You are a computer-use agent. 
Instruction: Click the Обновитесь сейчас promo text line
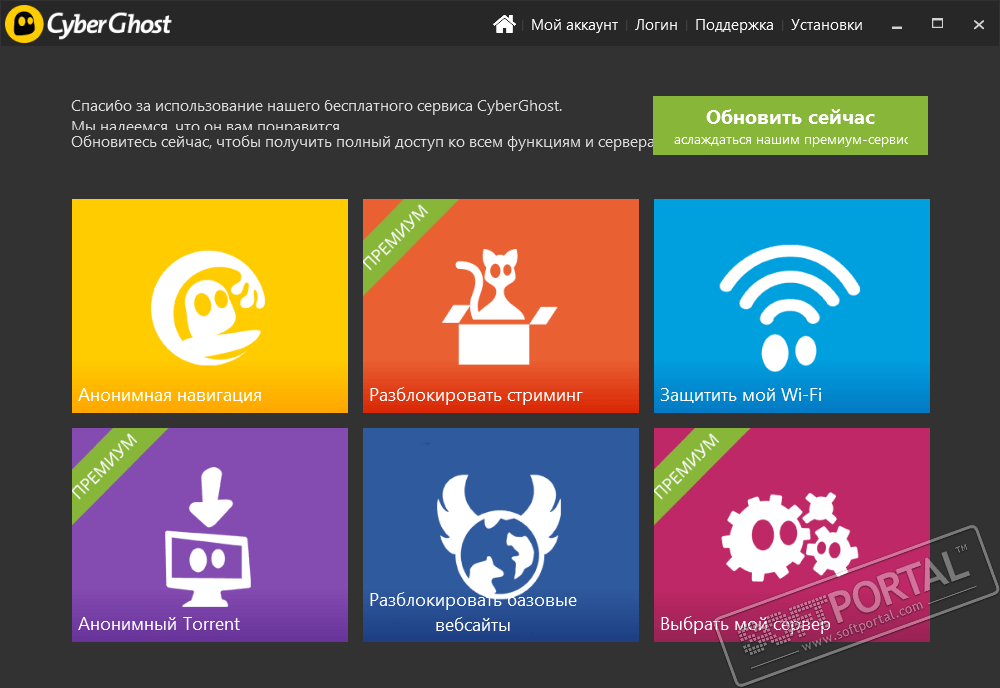tap(362, 142)
